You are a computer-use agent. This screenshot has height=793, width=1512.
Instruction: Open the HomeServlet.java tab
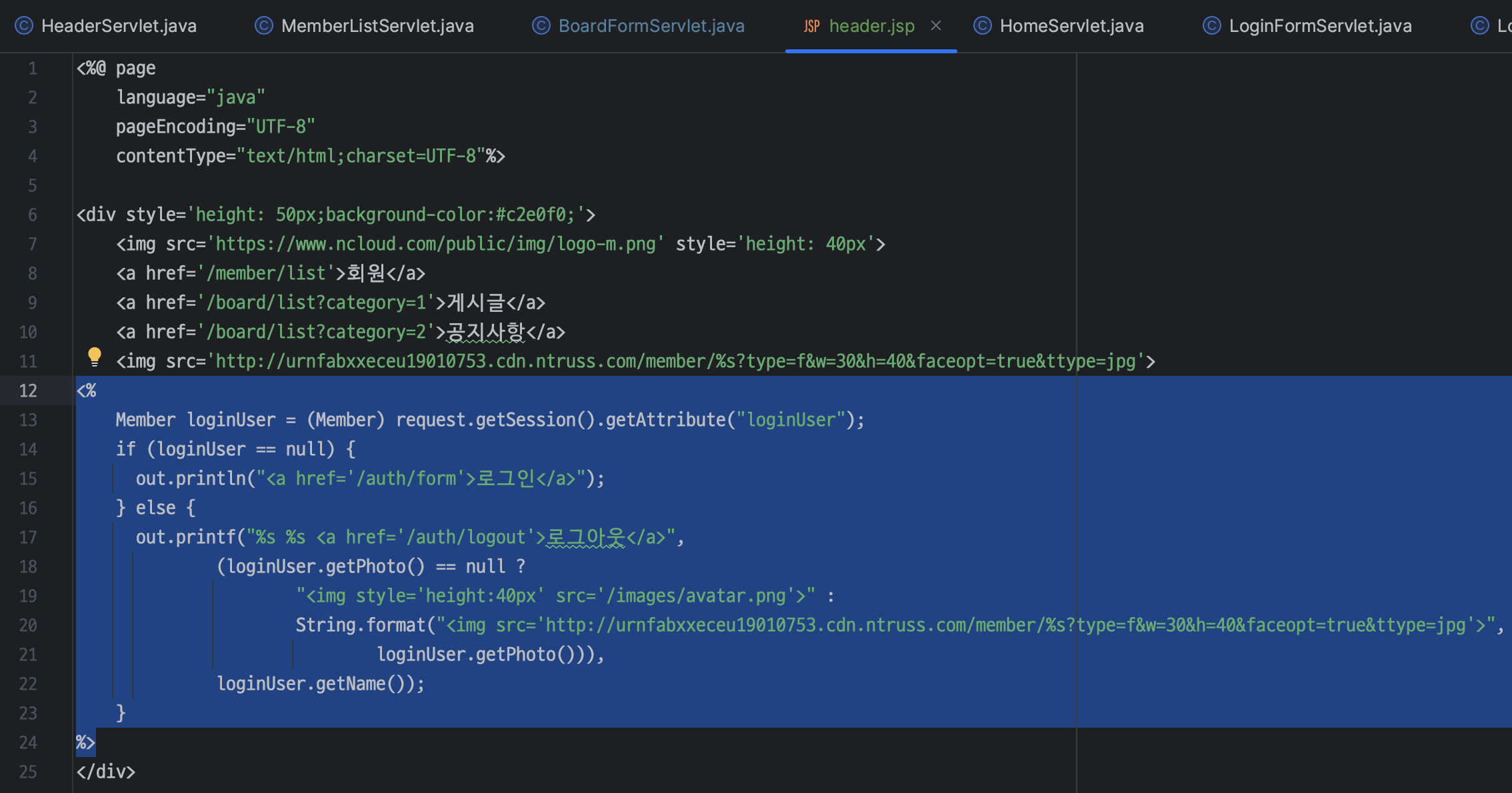[1071, 26]
